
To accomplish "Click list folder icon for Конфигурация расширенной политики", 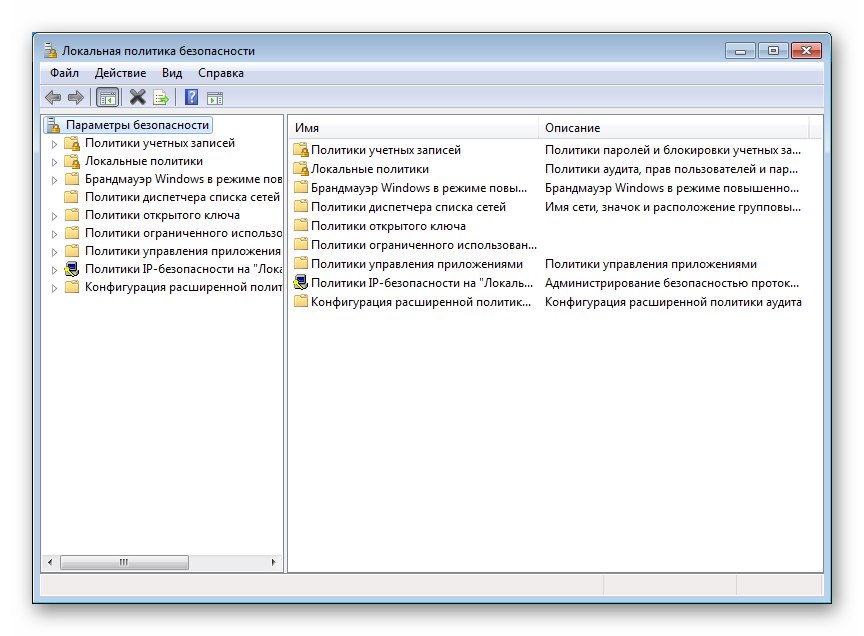I will coord(301,302).
